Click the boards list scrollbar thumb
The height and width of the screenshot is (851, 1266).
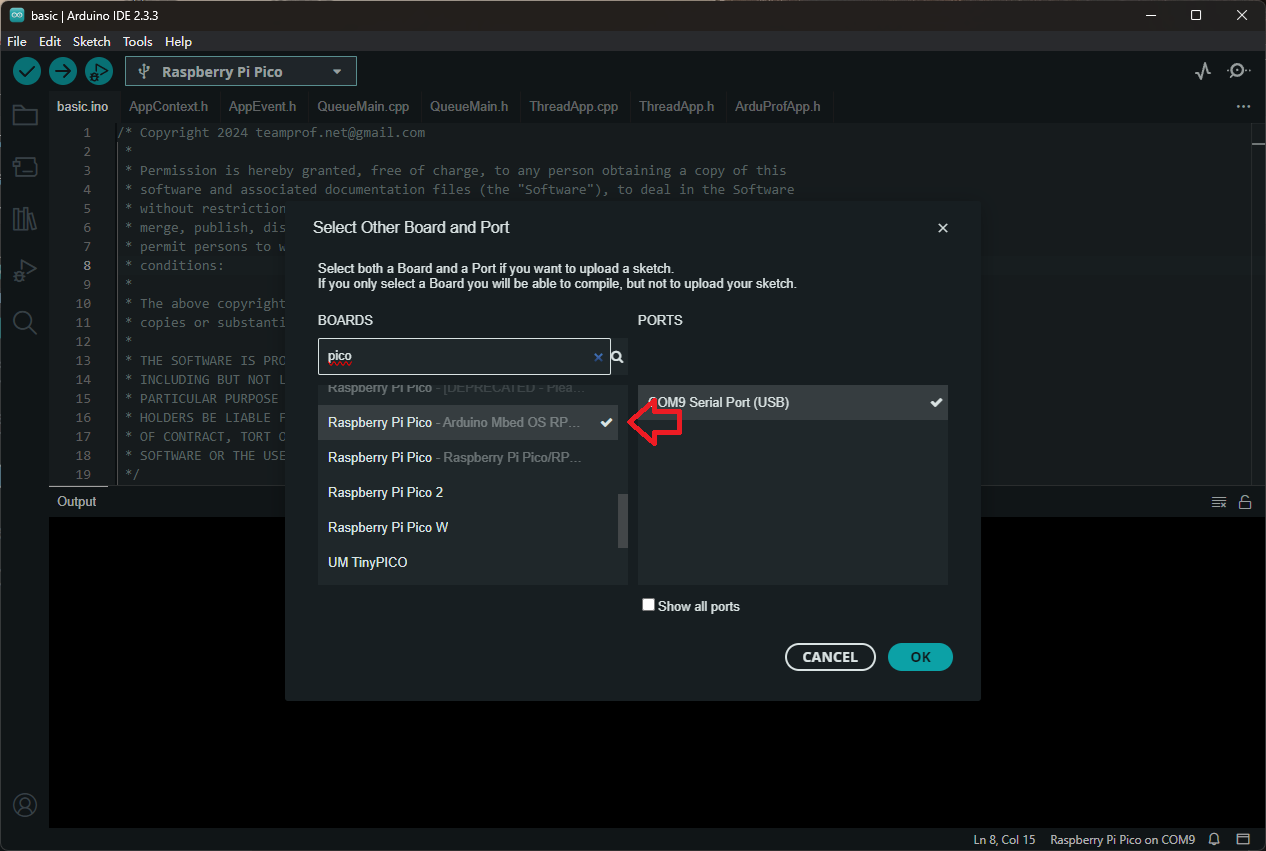tap(623, 520)
